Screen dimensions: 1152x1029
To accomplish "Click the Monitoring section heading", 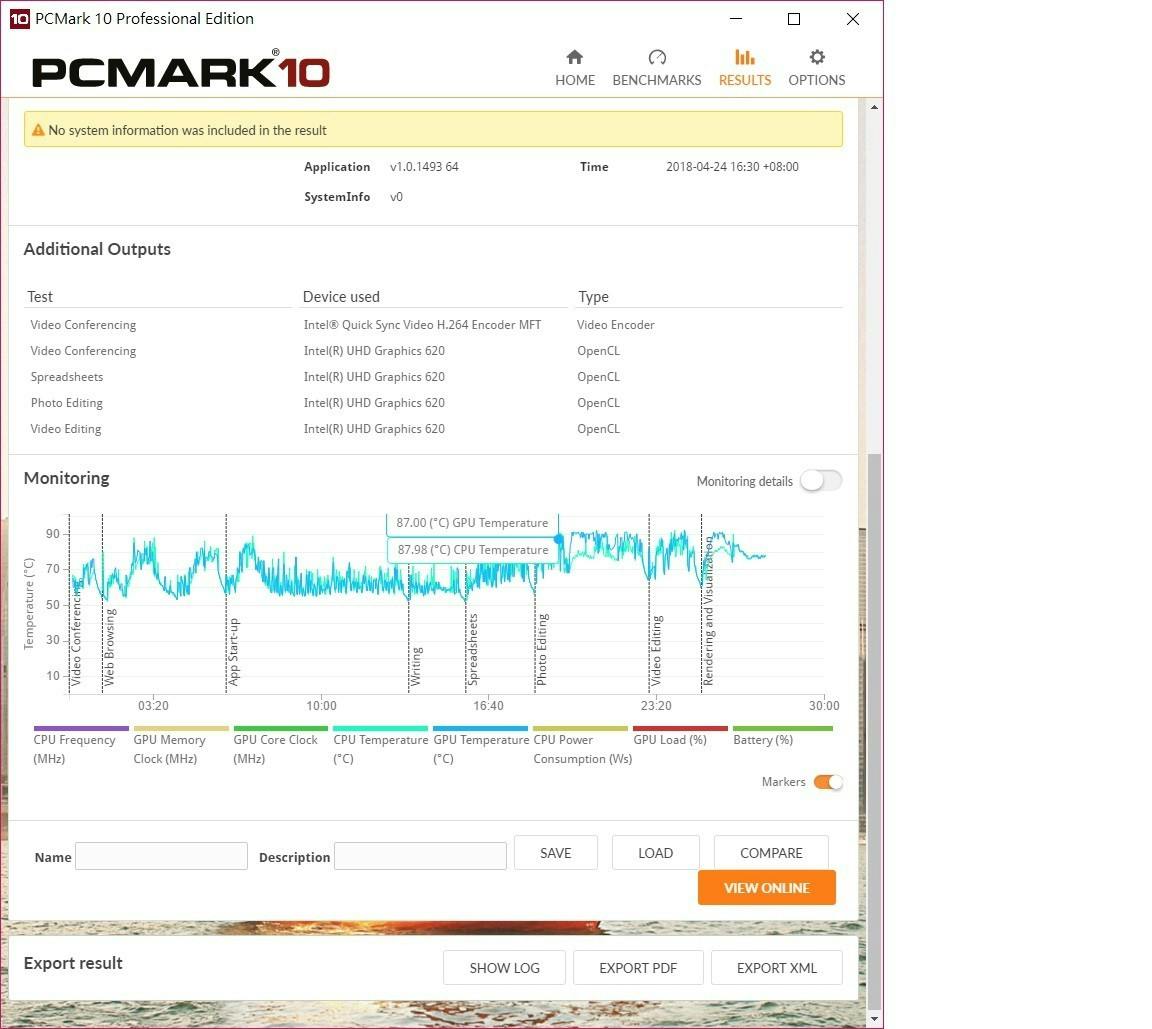I will point(66,478).
